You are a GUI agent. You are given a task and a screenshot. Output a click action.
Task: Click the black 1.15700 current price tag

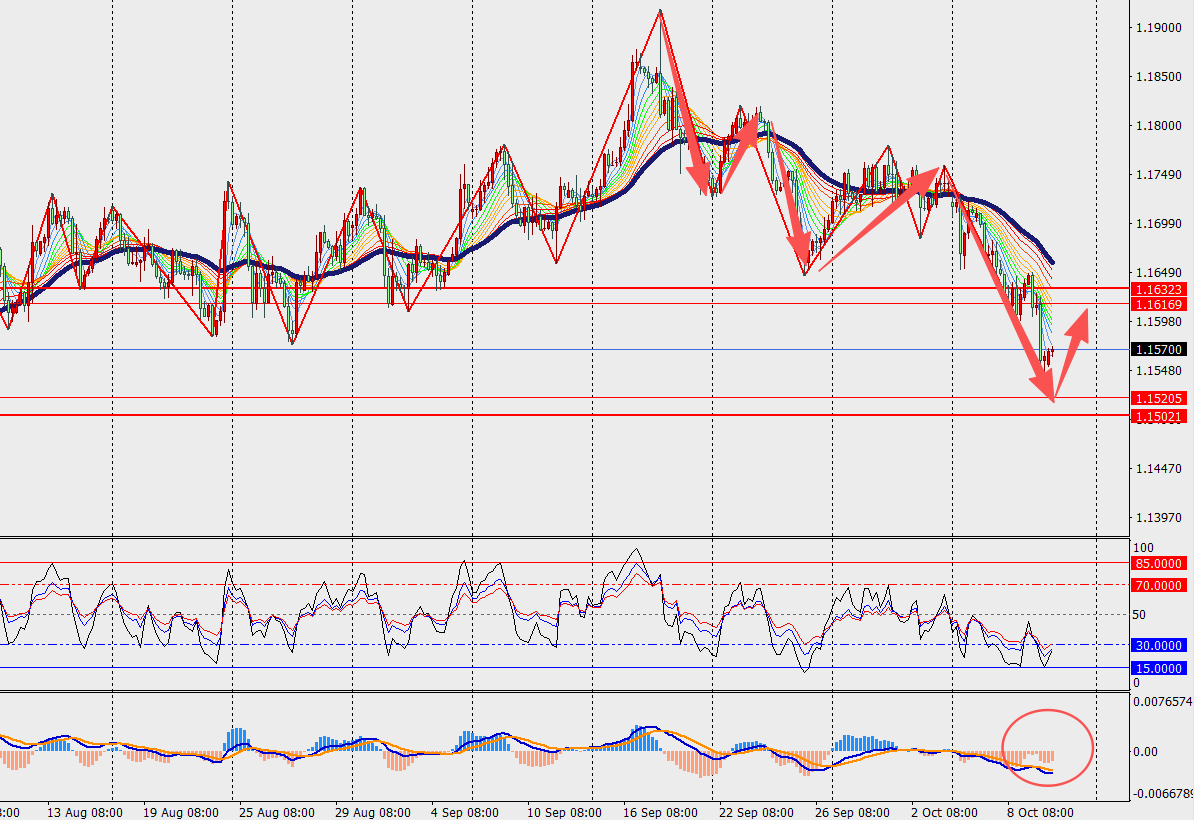[1158, 350]
